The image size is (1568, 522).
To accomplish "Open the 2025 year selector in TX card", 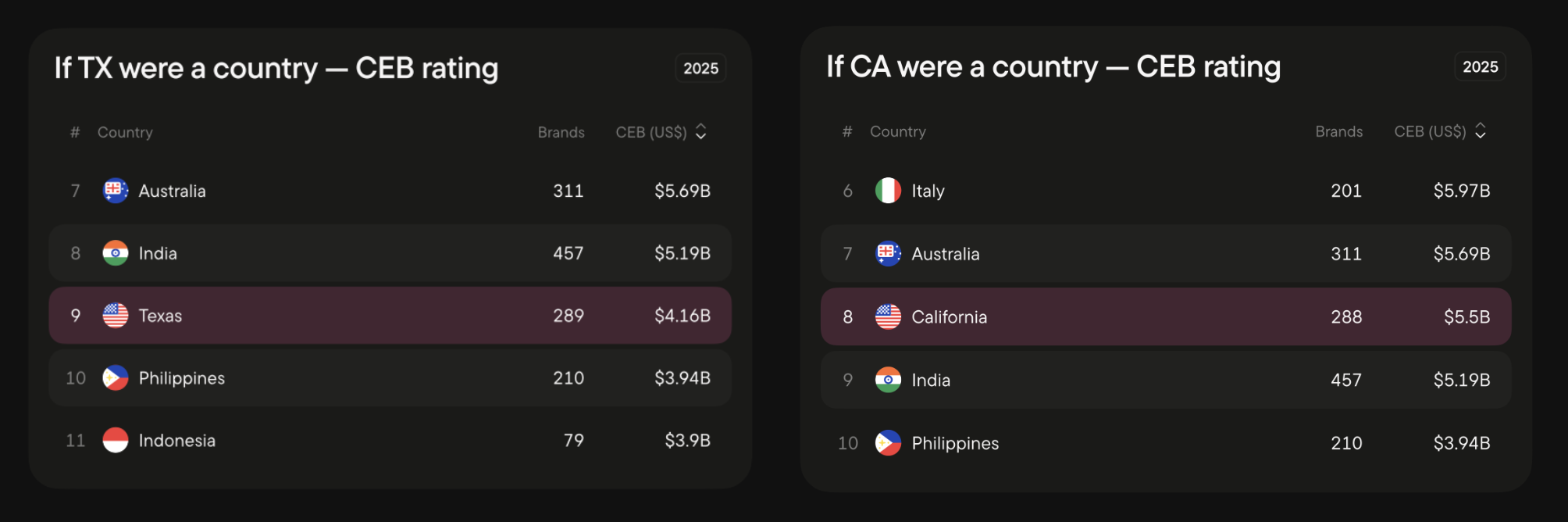I will click(x=701, y=68).
